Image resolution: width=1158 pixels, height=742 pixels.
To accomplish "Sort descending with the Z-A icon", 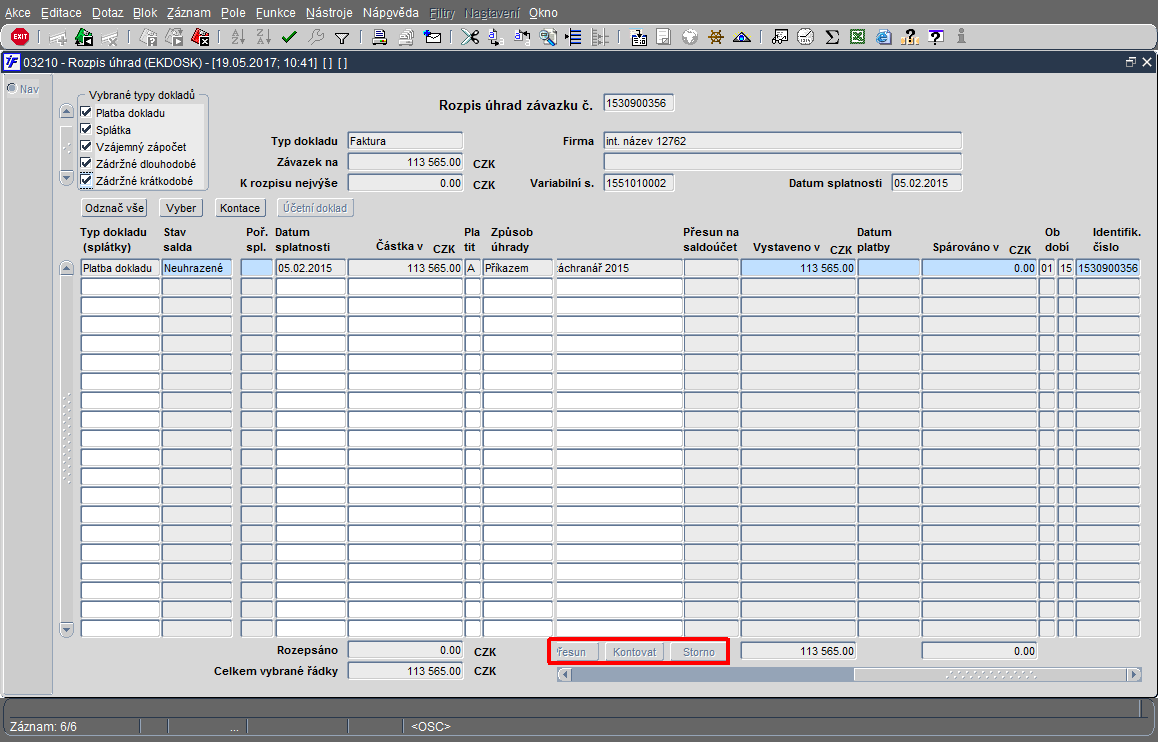I will (264, 37).
